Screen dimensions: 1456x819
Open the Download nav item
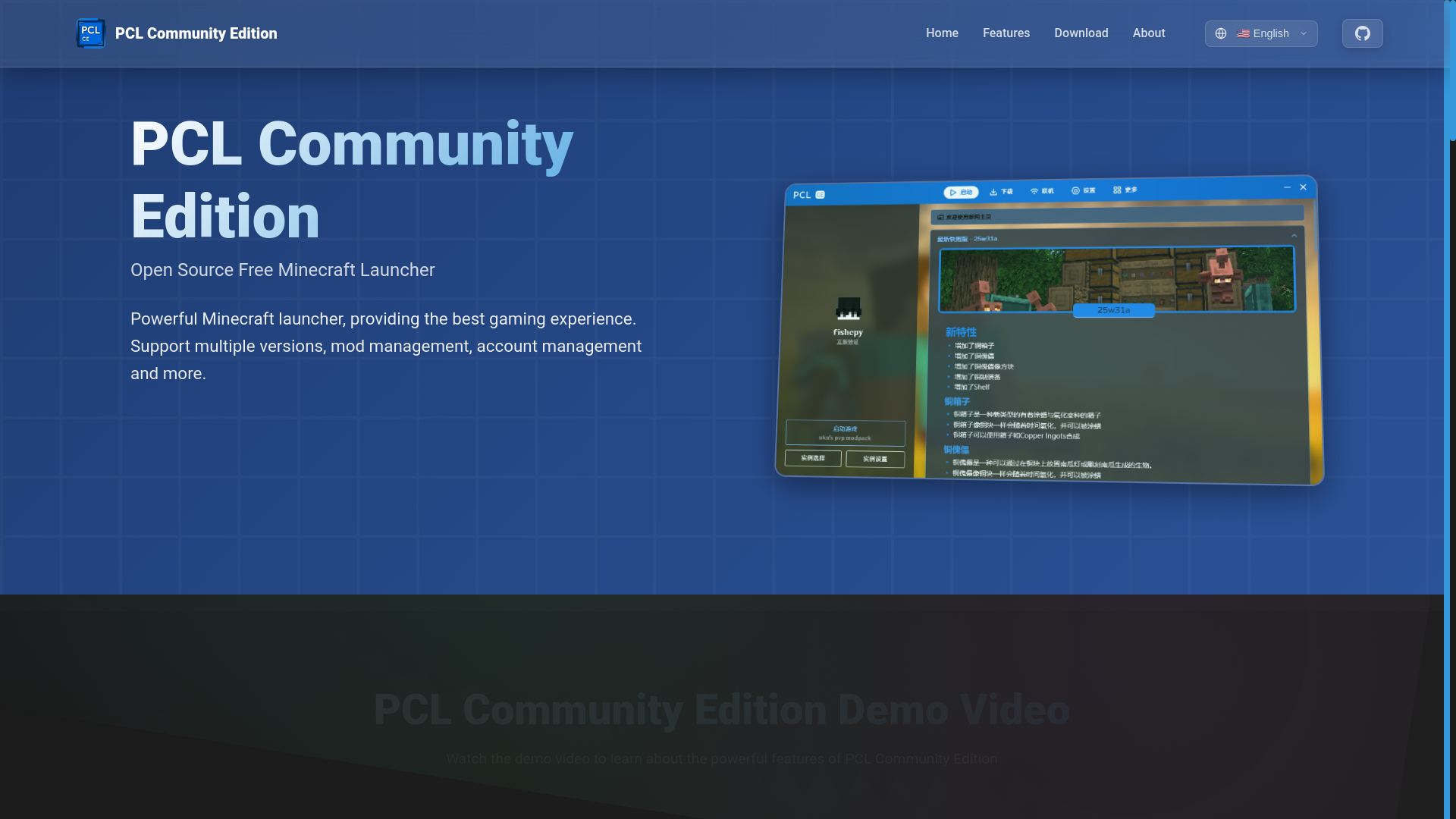click(x=1081, y=33)
